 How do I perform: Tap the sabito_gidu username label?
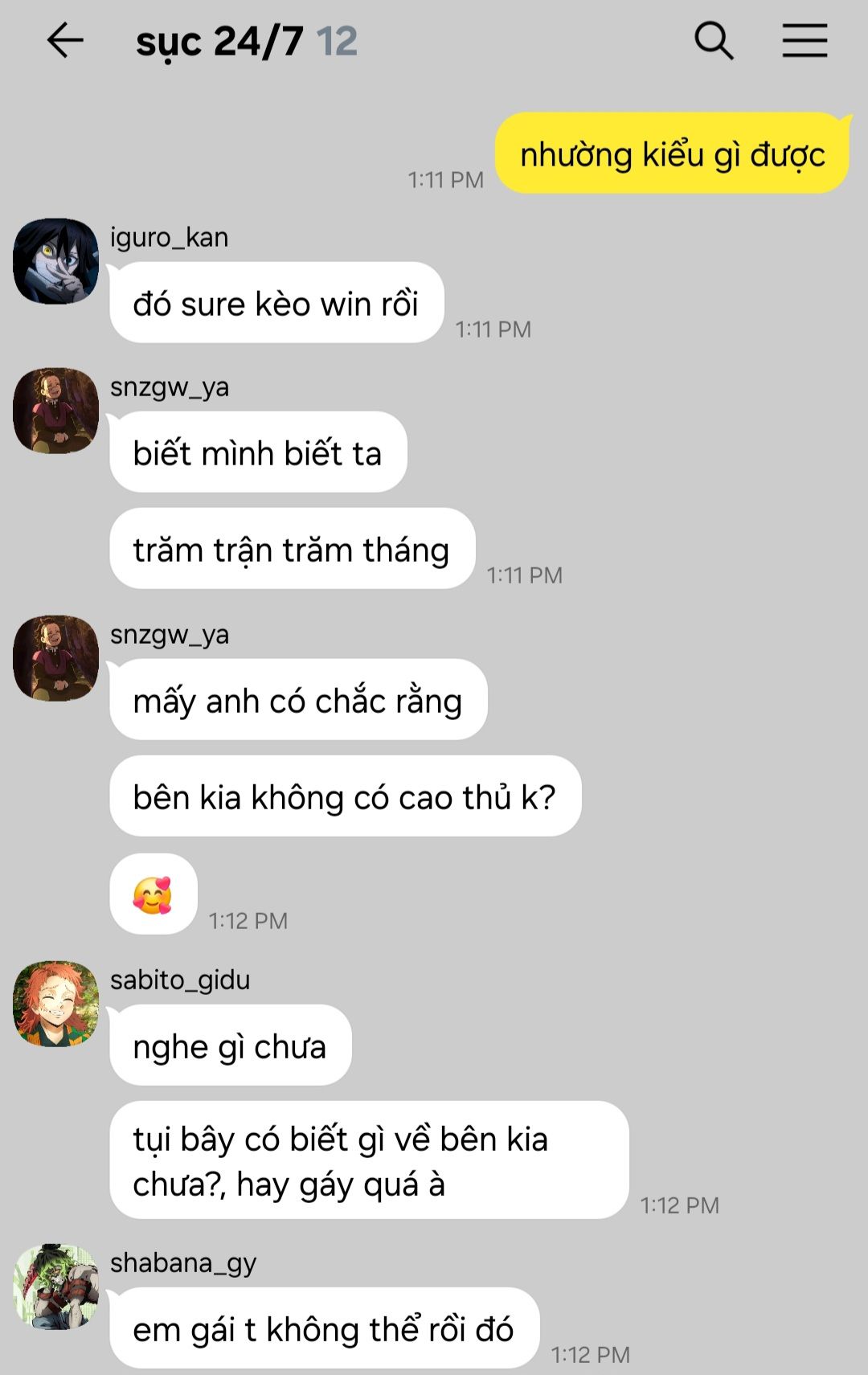pyautogui.click(x=180, y=980)
